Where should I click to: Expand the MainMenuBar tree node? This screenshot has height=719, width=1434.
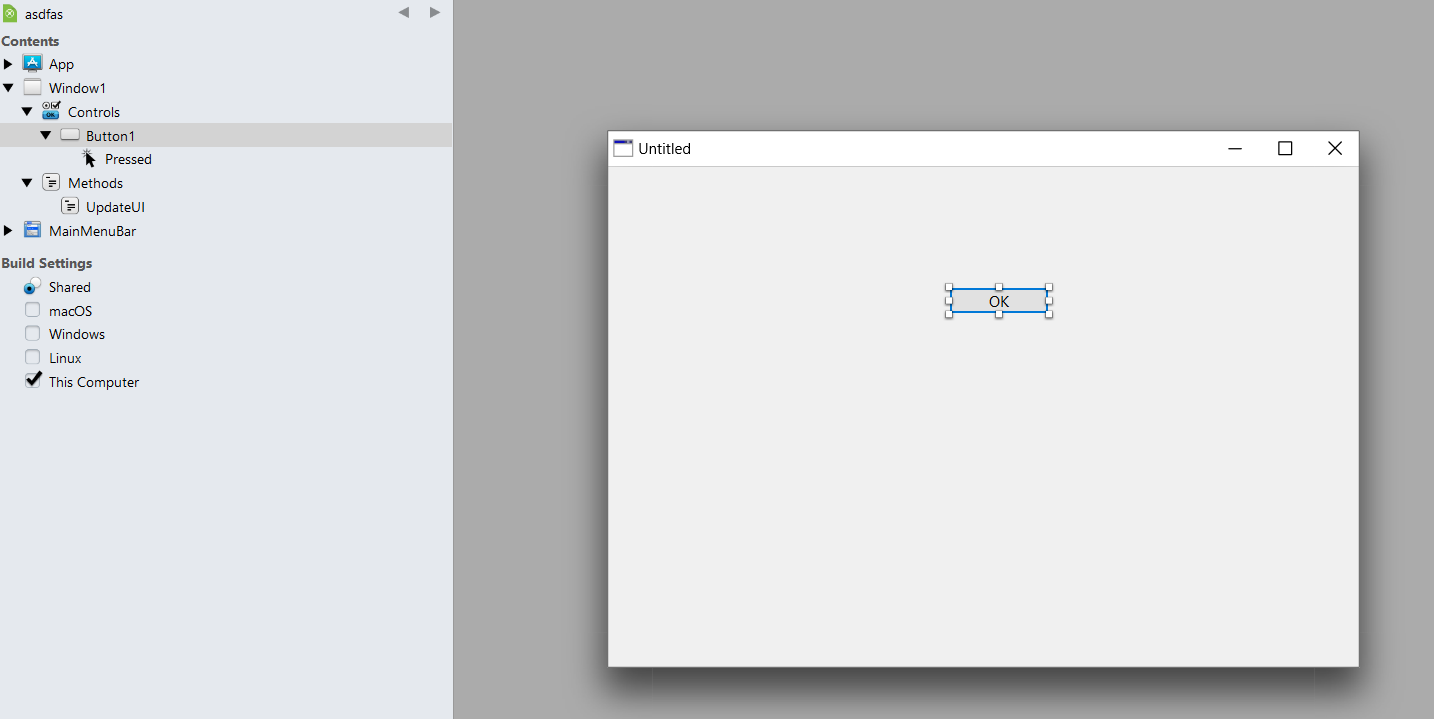click(8, 231)
